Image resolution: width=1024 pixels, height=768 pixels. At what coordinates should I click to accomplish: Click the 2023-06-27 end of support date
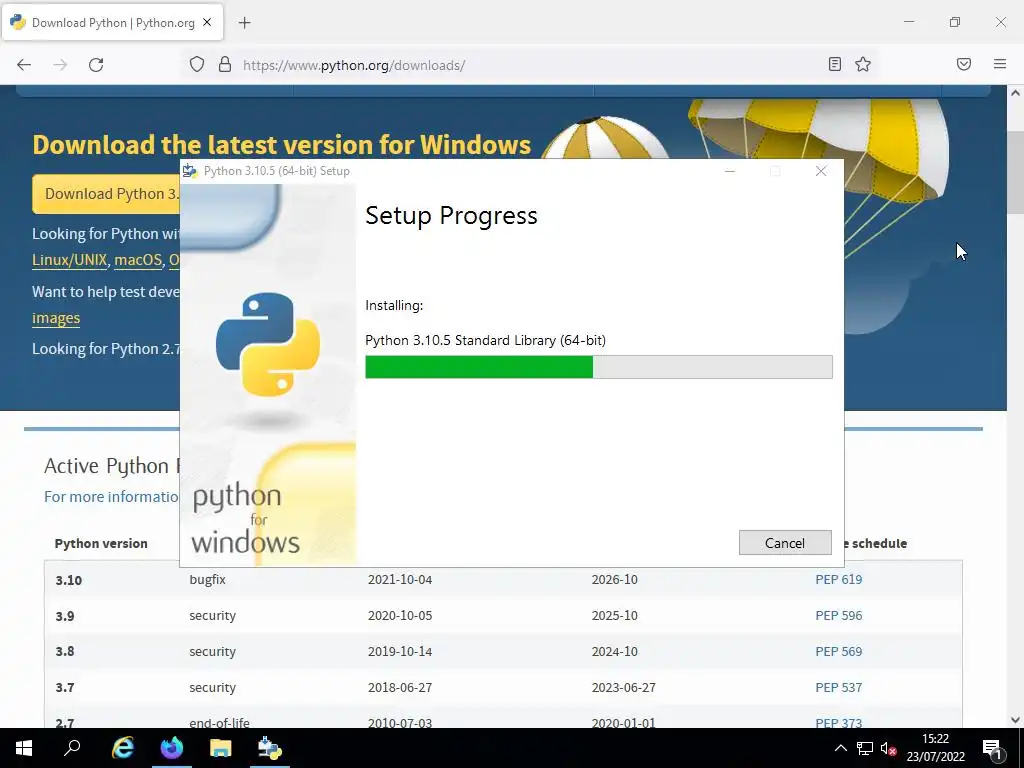click(624, 687)
